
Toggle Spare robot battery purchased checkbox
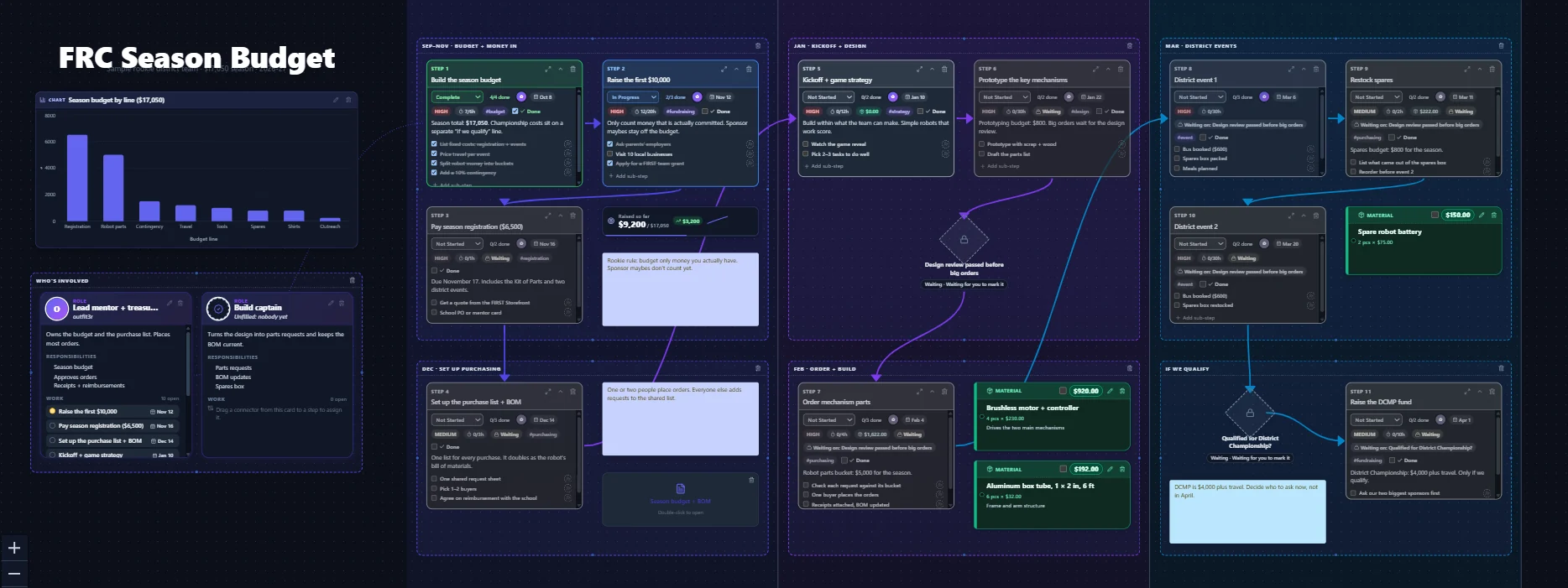(x=1435, y=215)
